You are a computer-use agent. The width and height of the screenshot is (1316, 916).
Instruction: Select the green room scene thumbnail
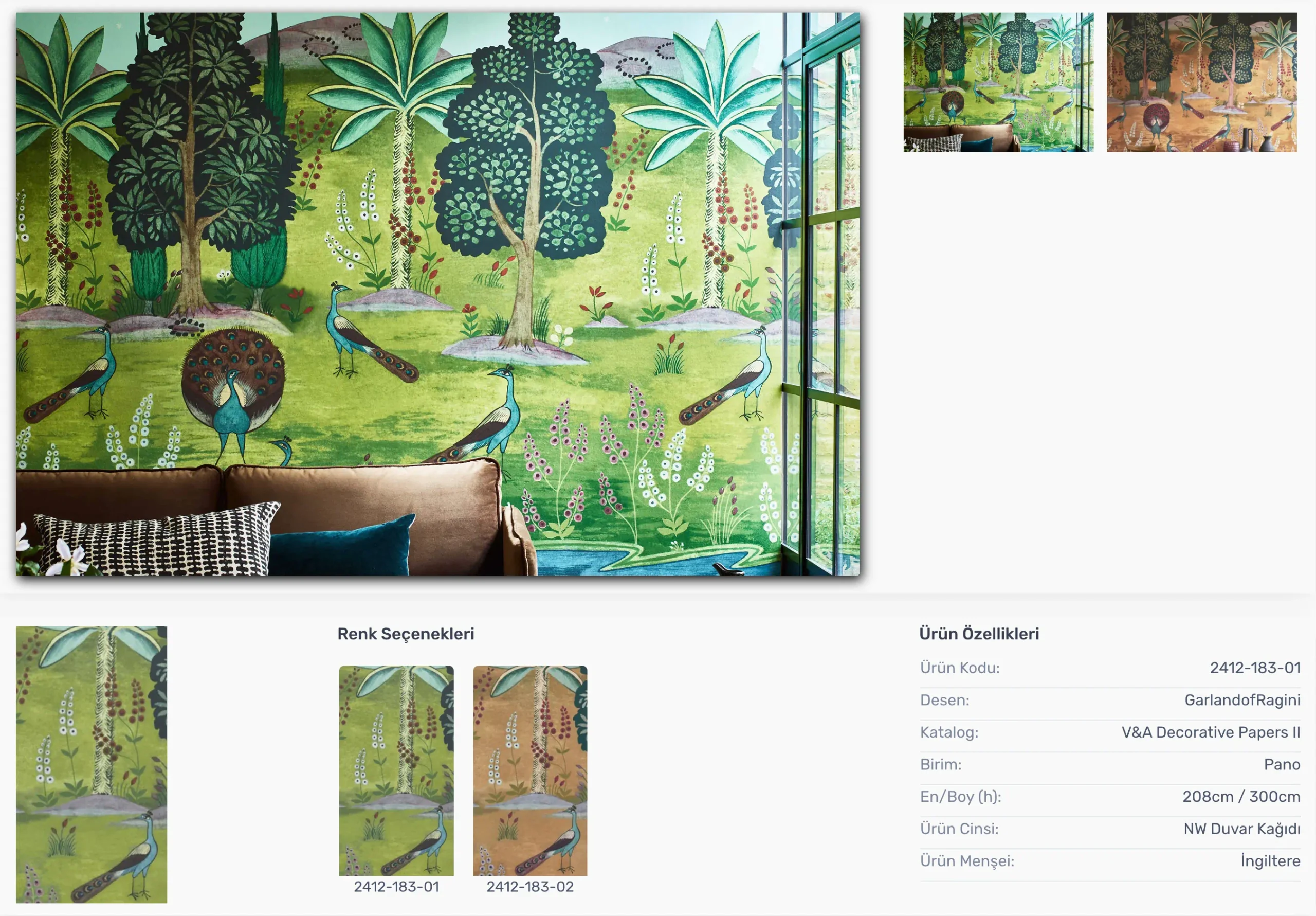pos(998,82)
